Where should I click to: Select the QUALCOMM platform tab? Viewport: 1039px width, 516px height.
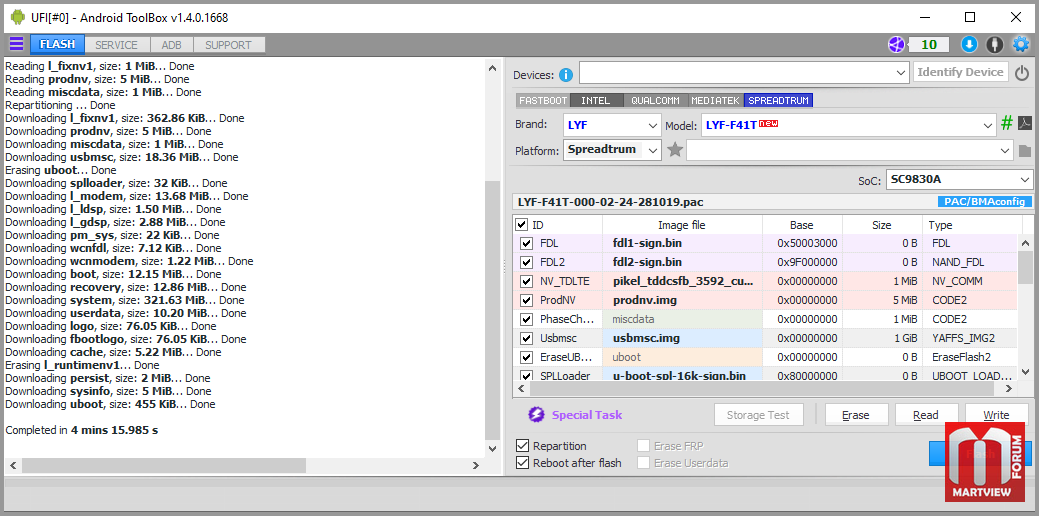point(655,101)
